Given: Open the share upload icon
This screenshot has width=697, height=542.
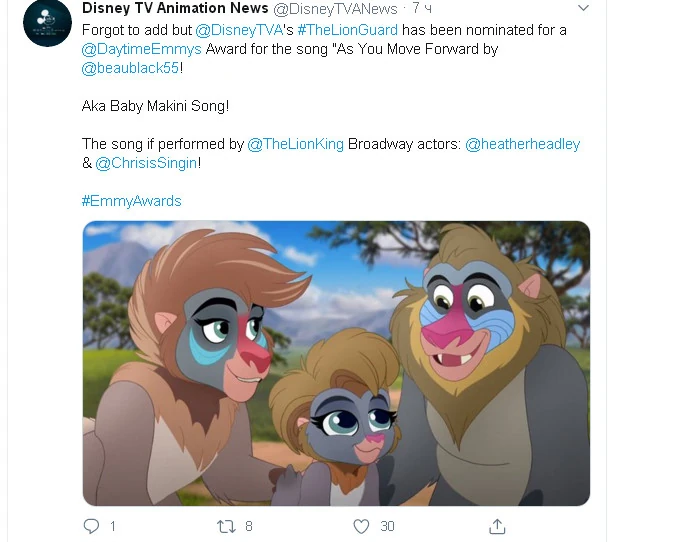Looking at the screenshot, I should click(497, 526).
